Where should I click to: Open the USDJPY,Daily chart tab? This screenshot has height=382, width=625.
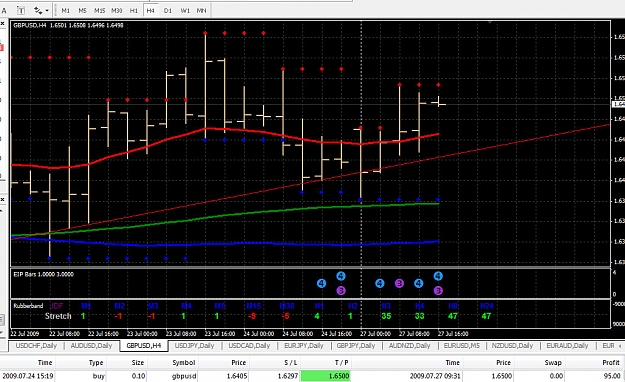(194, 346)
